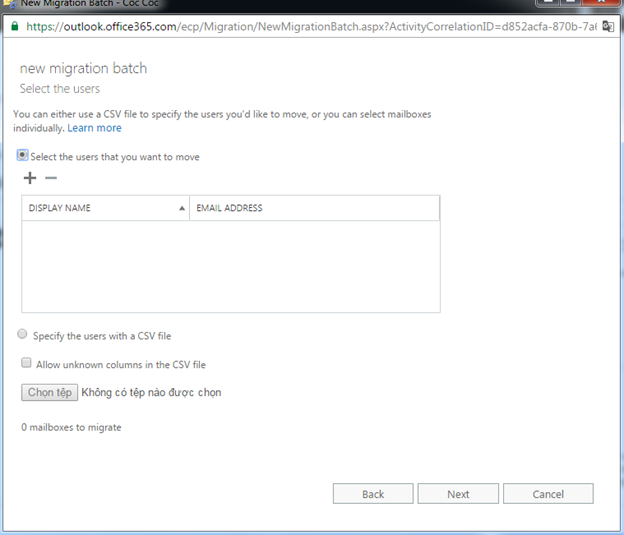
Task: Click the minus icon to remove user
Action: coord(51,178)
